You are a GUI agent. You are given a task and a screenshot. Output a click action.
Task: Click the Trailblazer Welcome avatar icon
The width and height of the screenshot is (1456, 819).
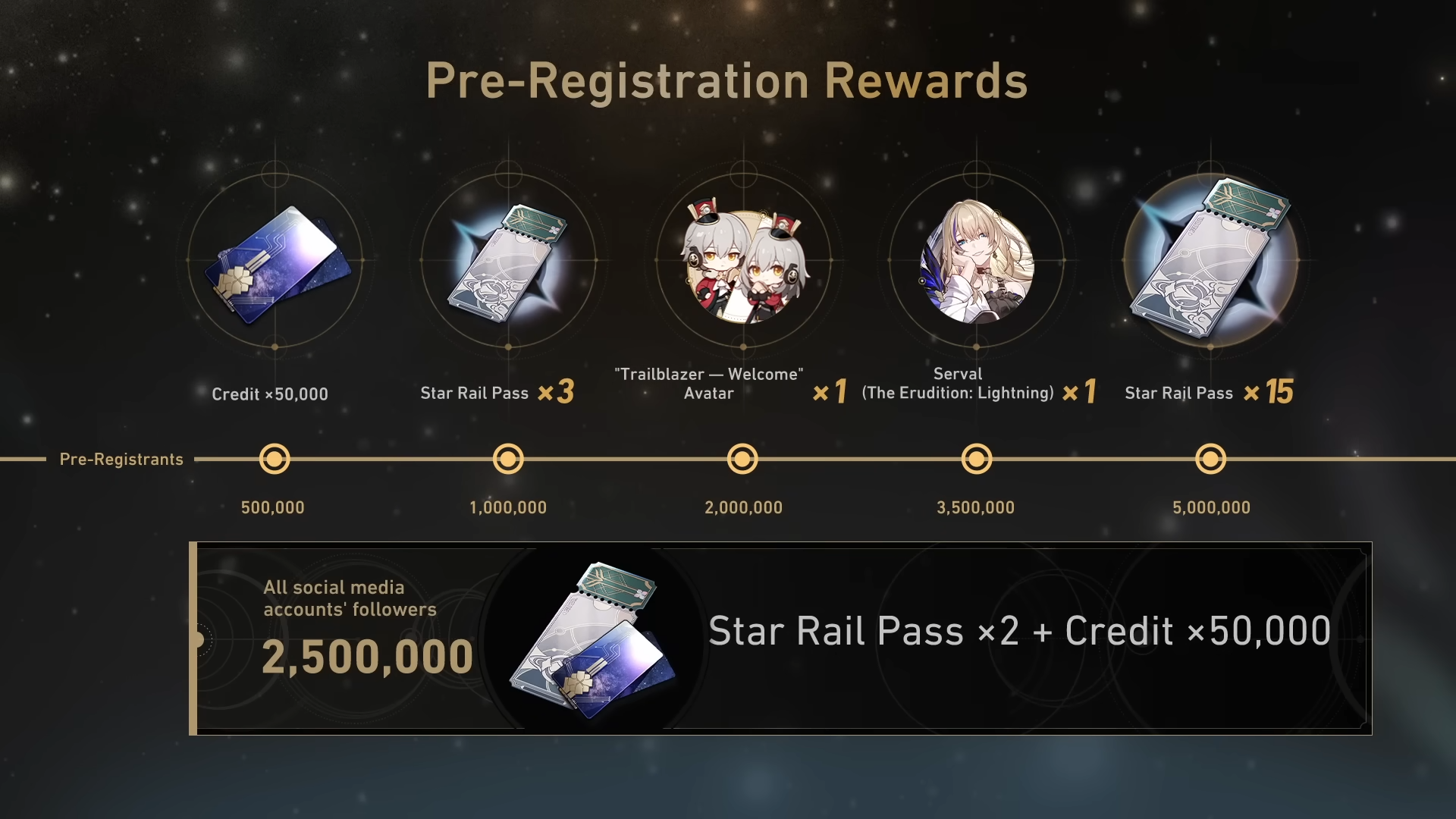point(743,262)
